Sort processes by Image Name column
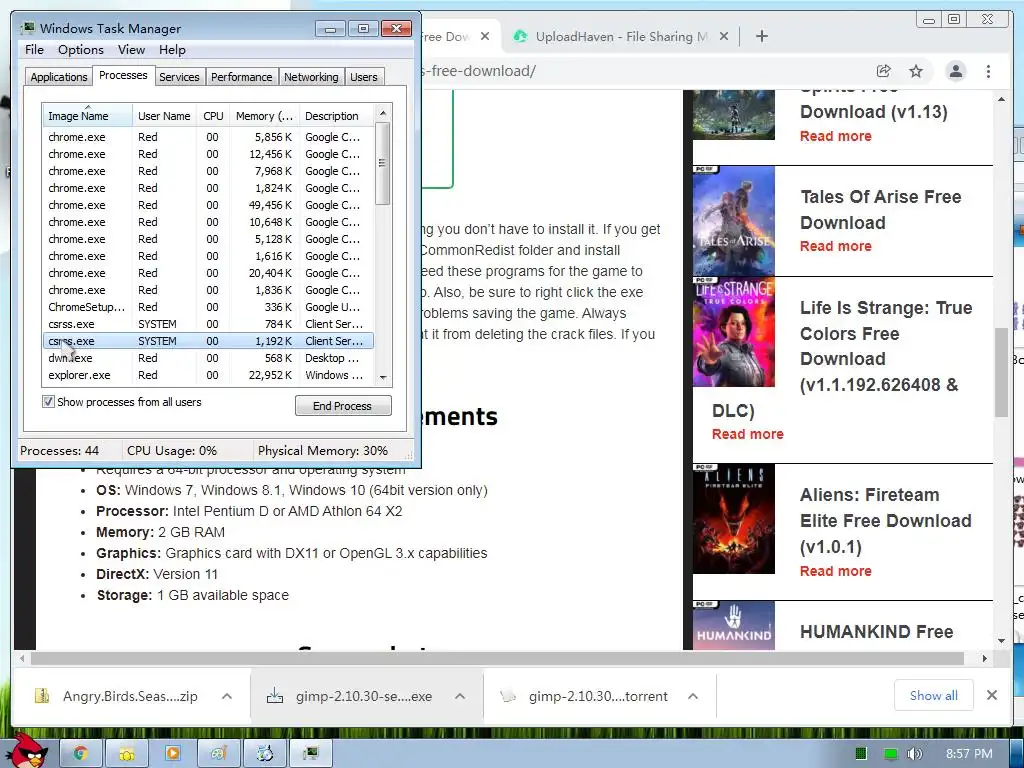 click(x=88, y=116)
